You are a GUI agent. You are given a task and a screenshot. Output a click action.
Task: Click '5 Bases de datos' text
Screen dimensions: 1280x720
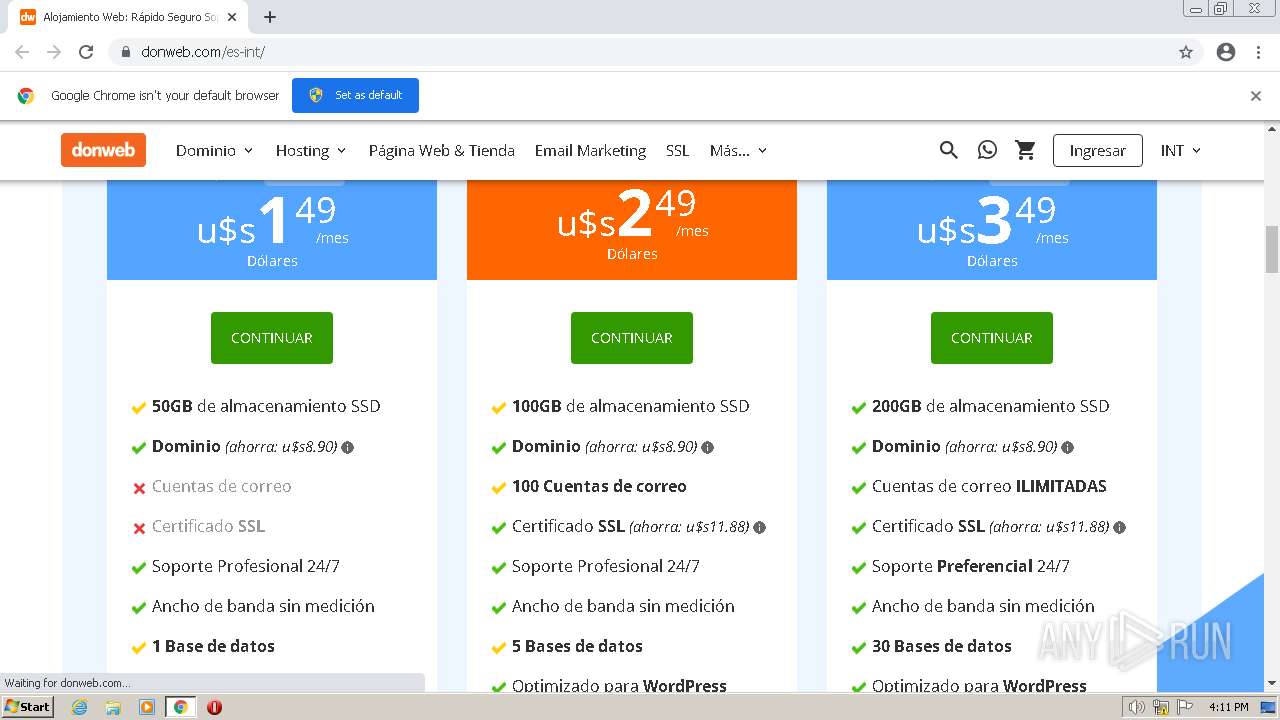pos(577,646)
